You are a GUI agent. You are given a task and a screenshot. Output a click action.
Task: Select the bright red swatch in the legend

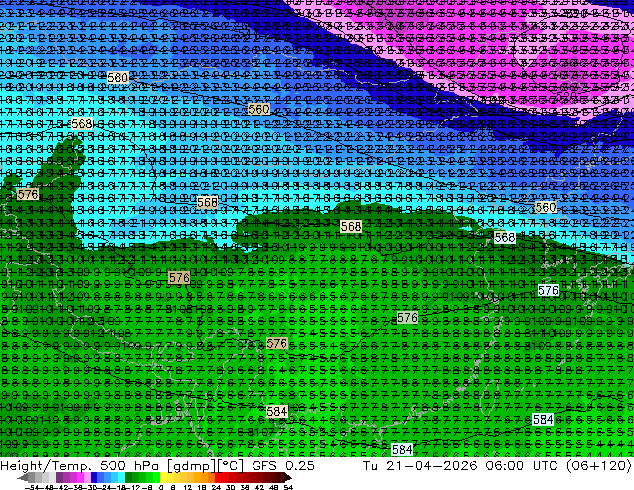point(218,477)
